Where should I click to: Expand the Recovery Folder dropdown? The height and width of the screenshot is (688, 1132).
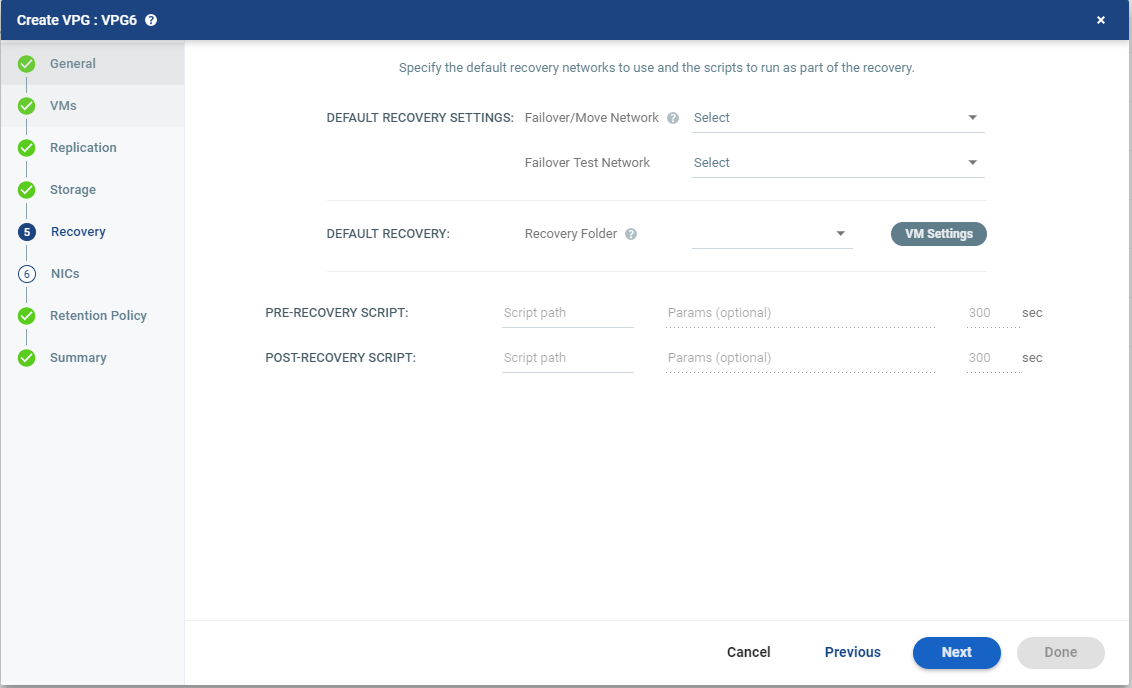tap(772, 233)
